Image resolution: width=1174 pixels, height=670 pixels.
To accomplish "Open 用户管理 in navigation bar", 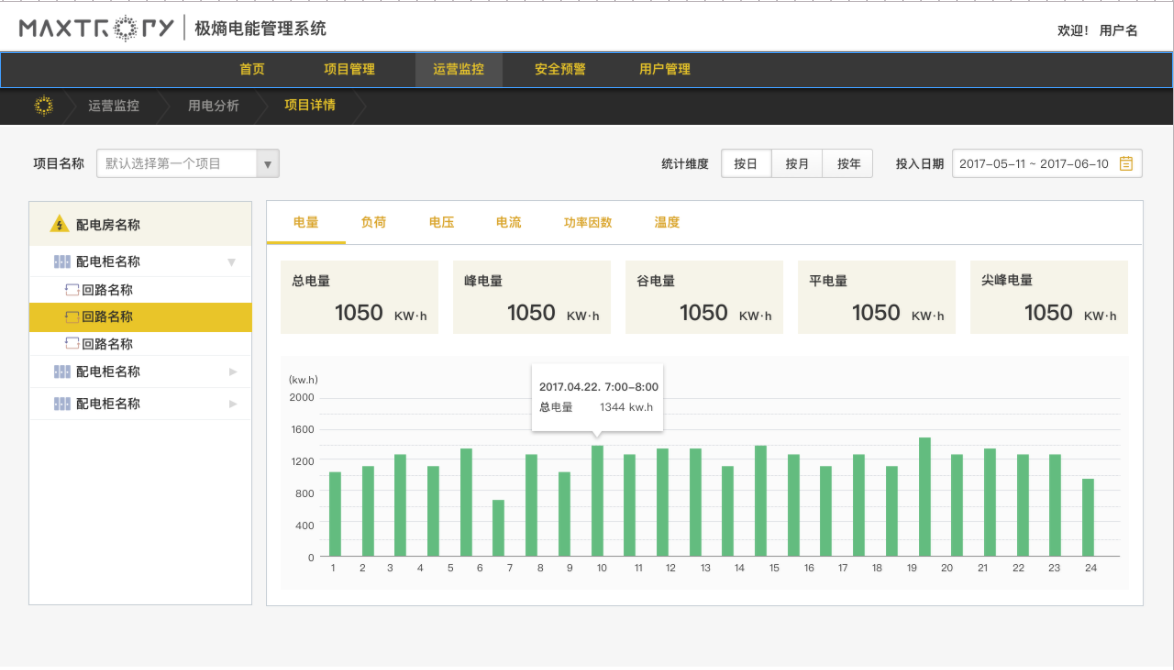I will click(665, 70).
